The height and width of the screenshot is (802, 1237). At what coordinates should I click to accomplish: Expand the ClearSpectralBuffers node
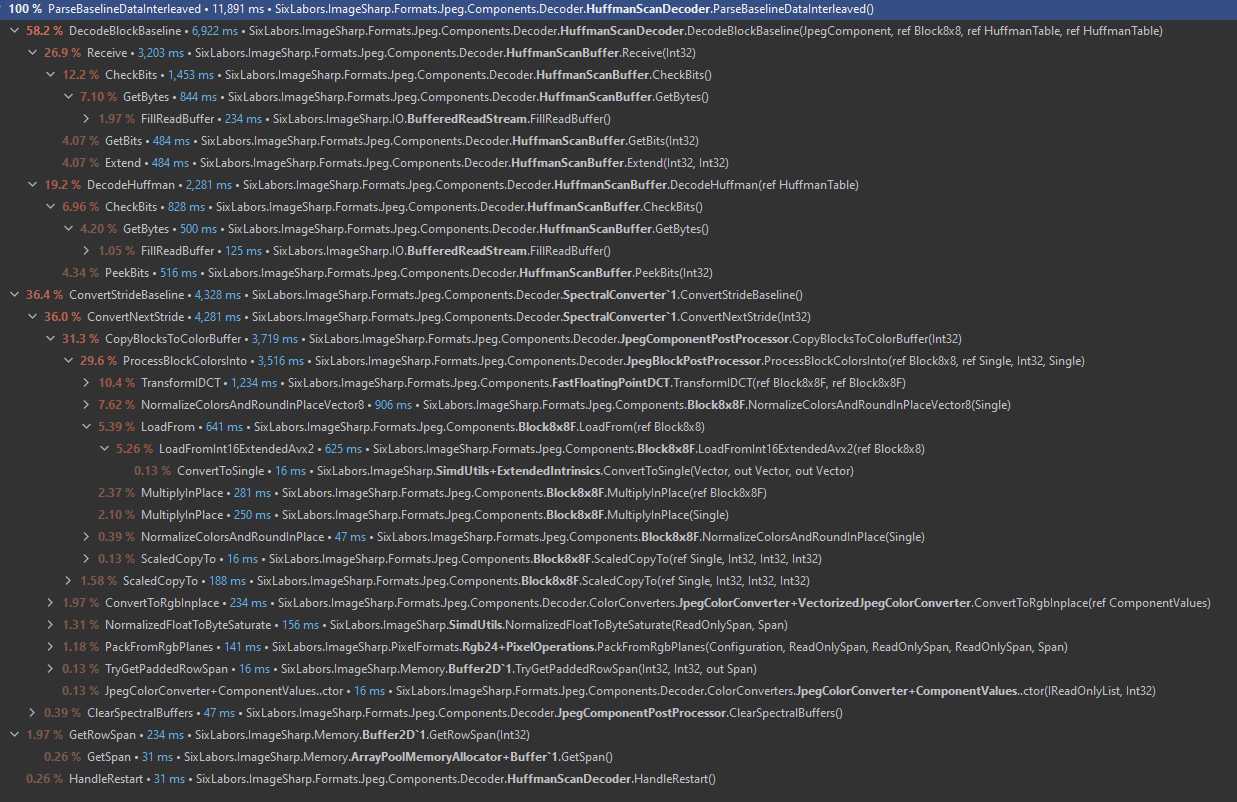(32, 713)
